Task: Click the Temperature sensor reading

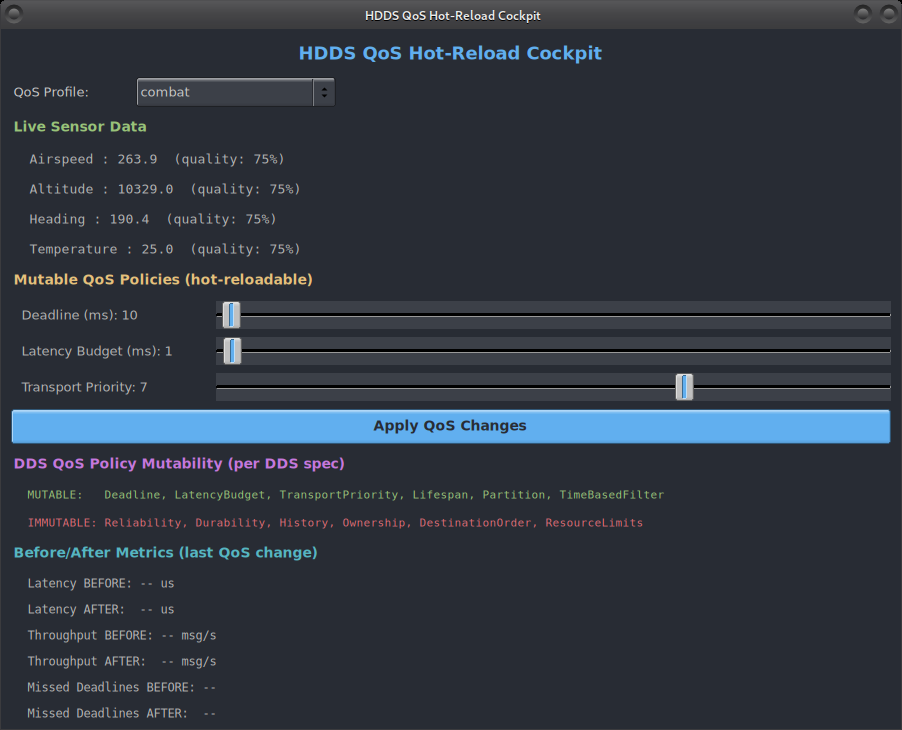Action: 165,249
